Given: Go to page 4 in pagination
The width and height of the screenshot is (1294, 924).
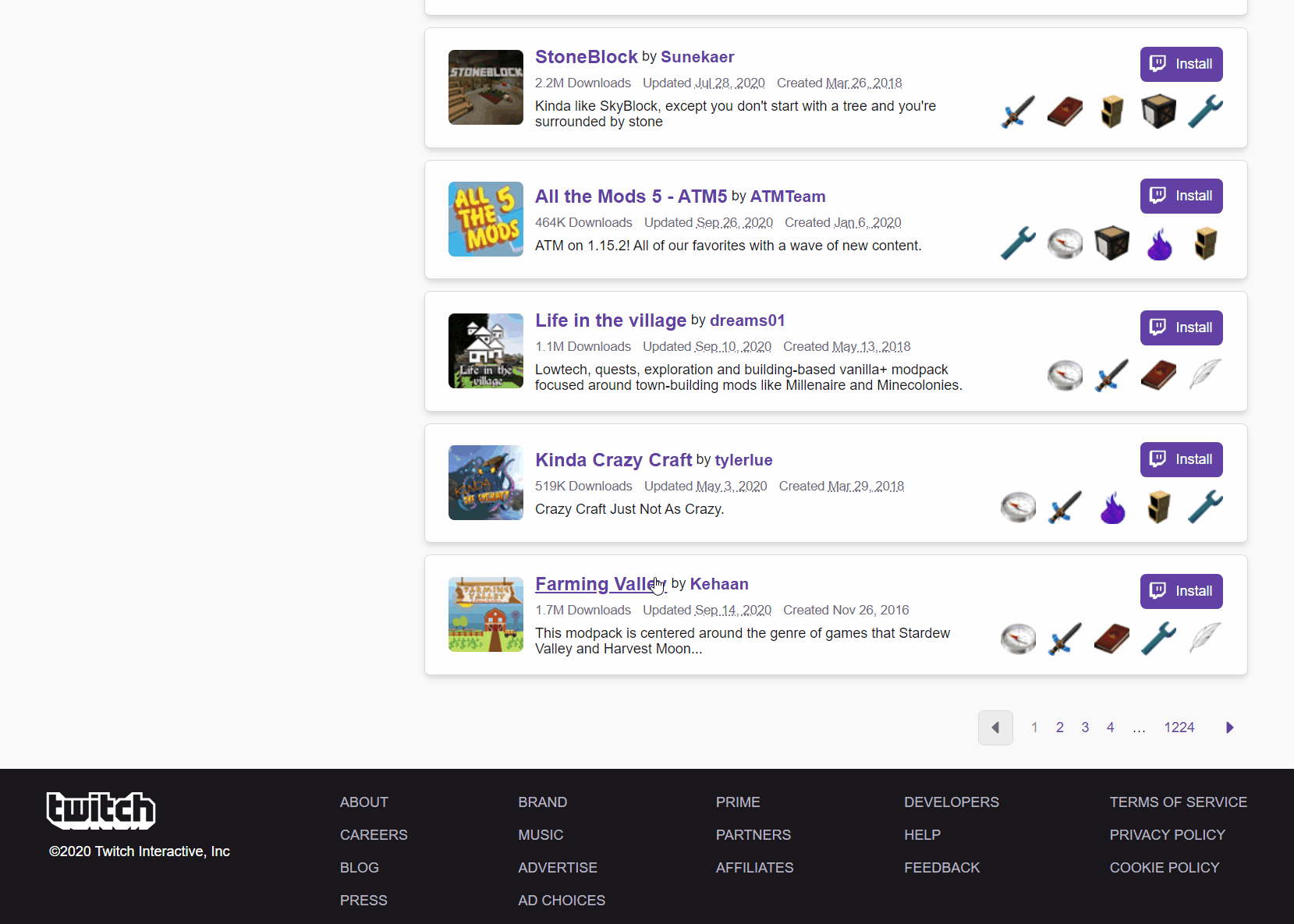Looking at the screenshot, I should (1110, 728).
